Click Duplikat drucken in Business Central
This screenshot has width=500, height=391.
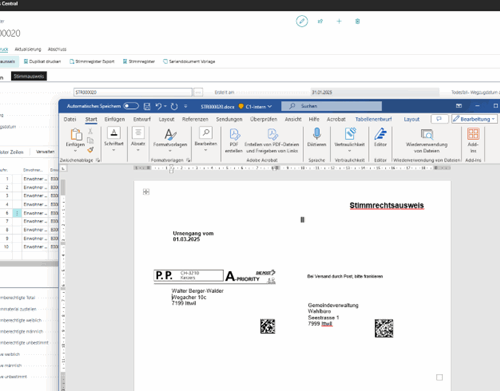(42, 61)
